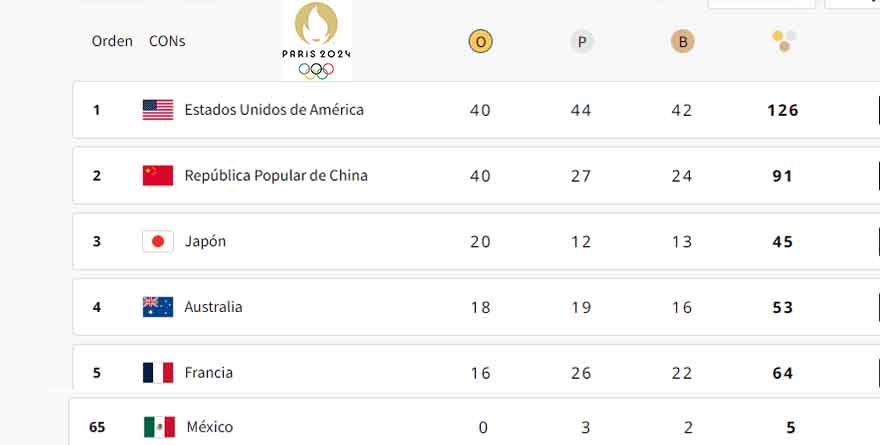Click the bronze medal column icon
Screen dimensions: 880x445
tap(682, 41)
